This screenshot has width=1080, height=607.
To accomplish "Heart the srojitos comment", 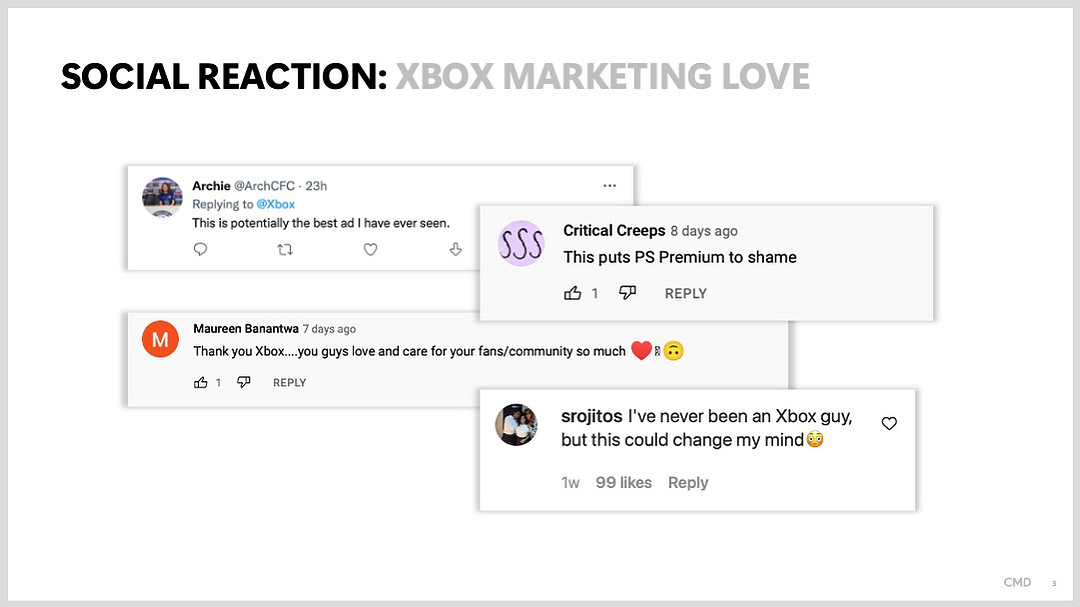I will [889, 424].
